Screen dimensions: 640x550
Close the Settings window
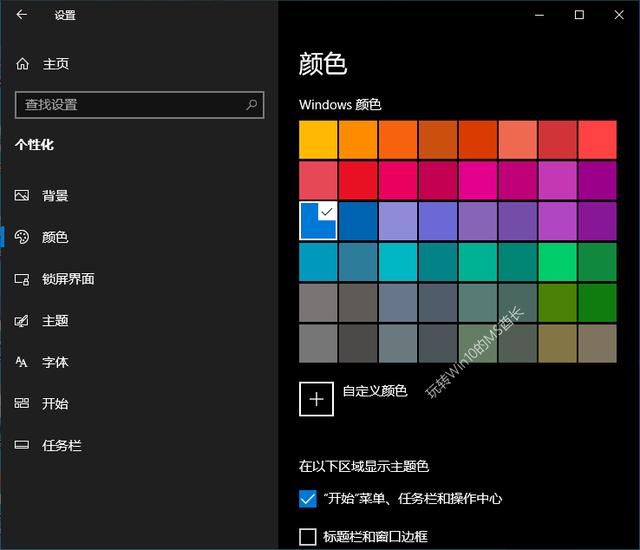point(619,15)
